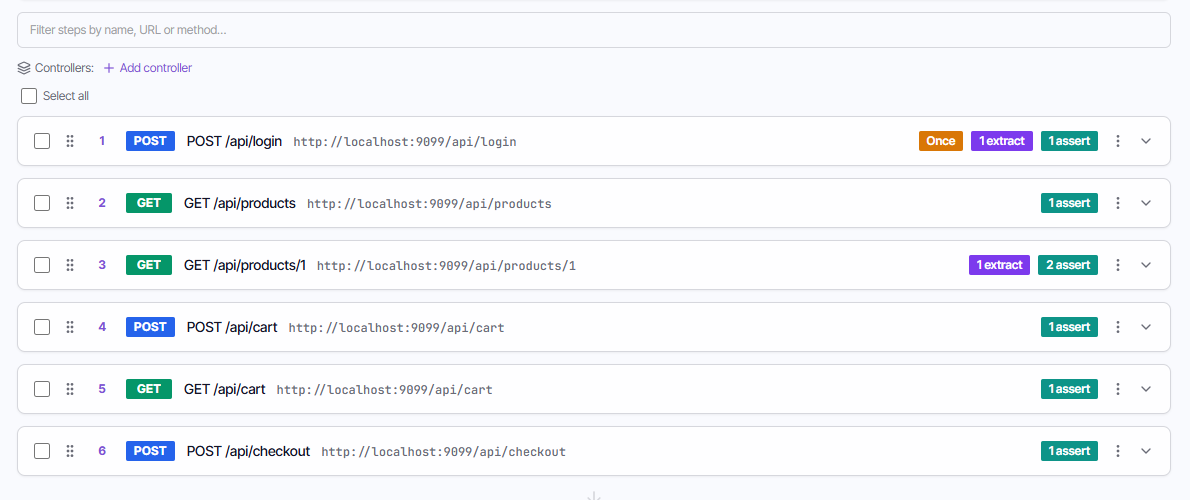Click the GET method badge on step 3
This screenshot has width=1190, height=500.
pyautogui.click(x=149, y=266)
